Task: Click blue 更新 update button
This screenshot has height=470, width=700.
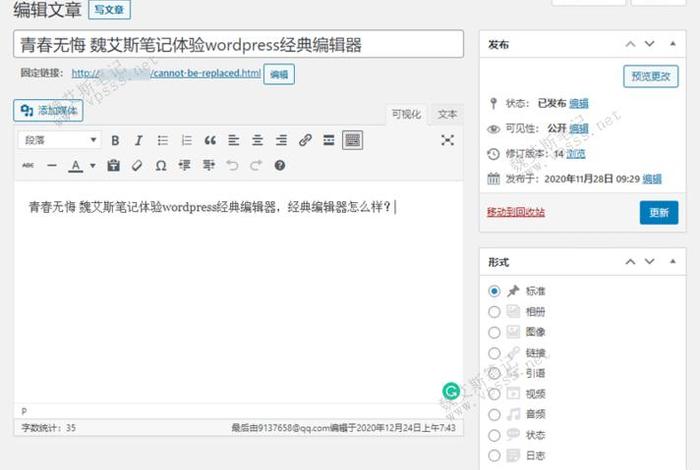Action: [659, 212]
